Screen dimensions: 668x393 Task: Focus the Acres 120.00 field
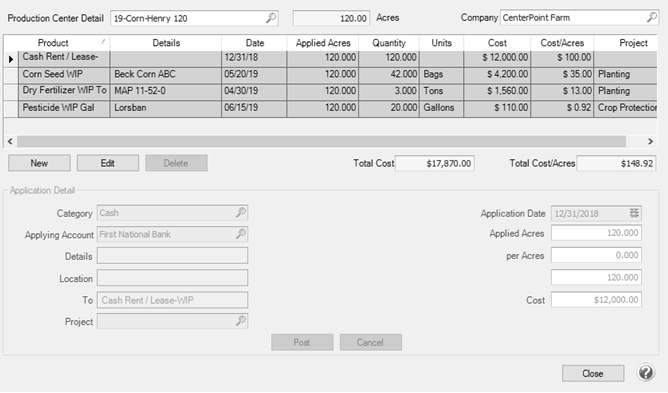pyautogui.click(x=331, y=18)
